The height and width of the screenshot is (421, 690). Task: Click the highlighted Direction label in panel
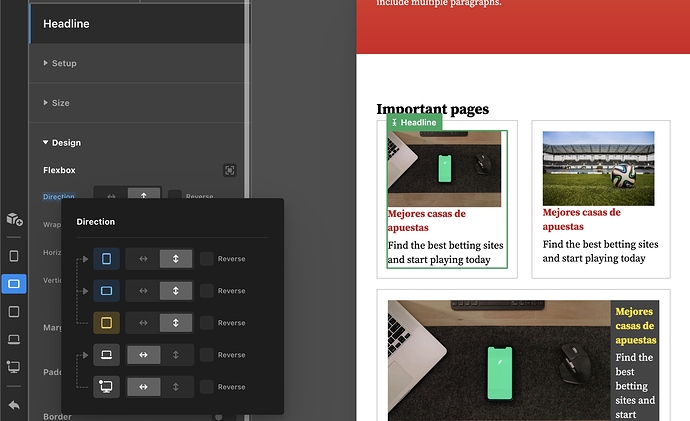tap(59, 196)
